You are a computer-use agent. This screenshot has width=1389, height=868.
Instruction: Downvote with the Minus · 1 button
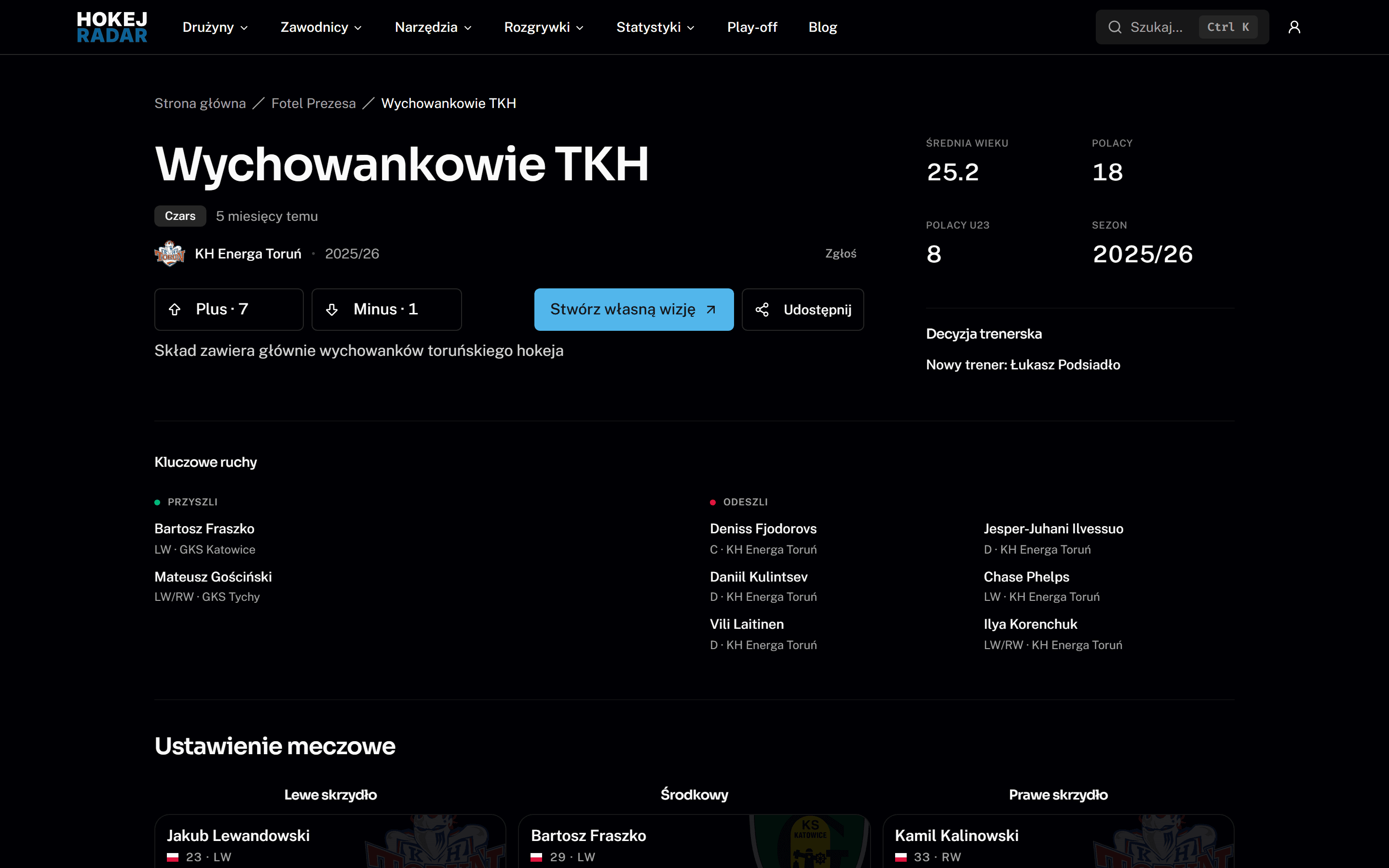point(386,310)
